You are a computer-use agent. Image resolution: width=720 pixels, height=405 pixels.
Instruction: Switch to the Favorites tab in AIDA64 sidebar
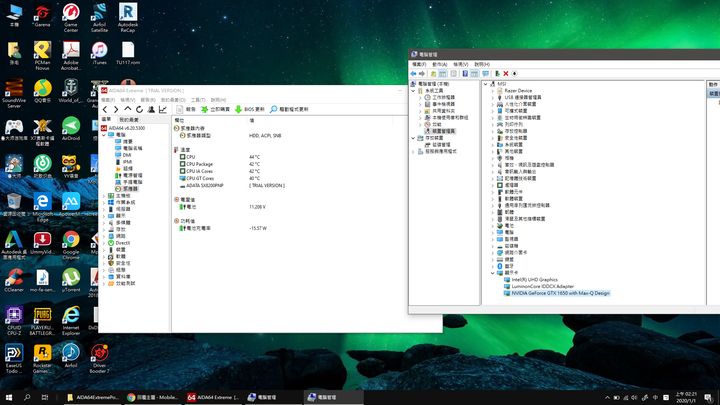[x=129, y=119]
